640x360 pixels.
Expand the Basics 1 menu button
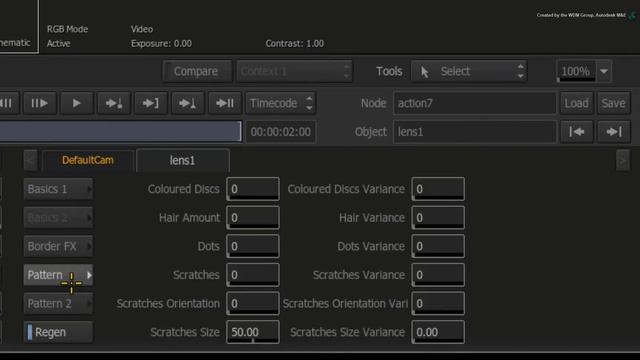pos(58,189)
